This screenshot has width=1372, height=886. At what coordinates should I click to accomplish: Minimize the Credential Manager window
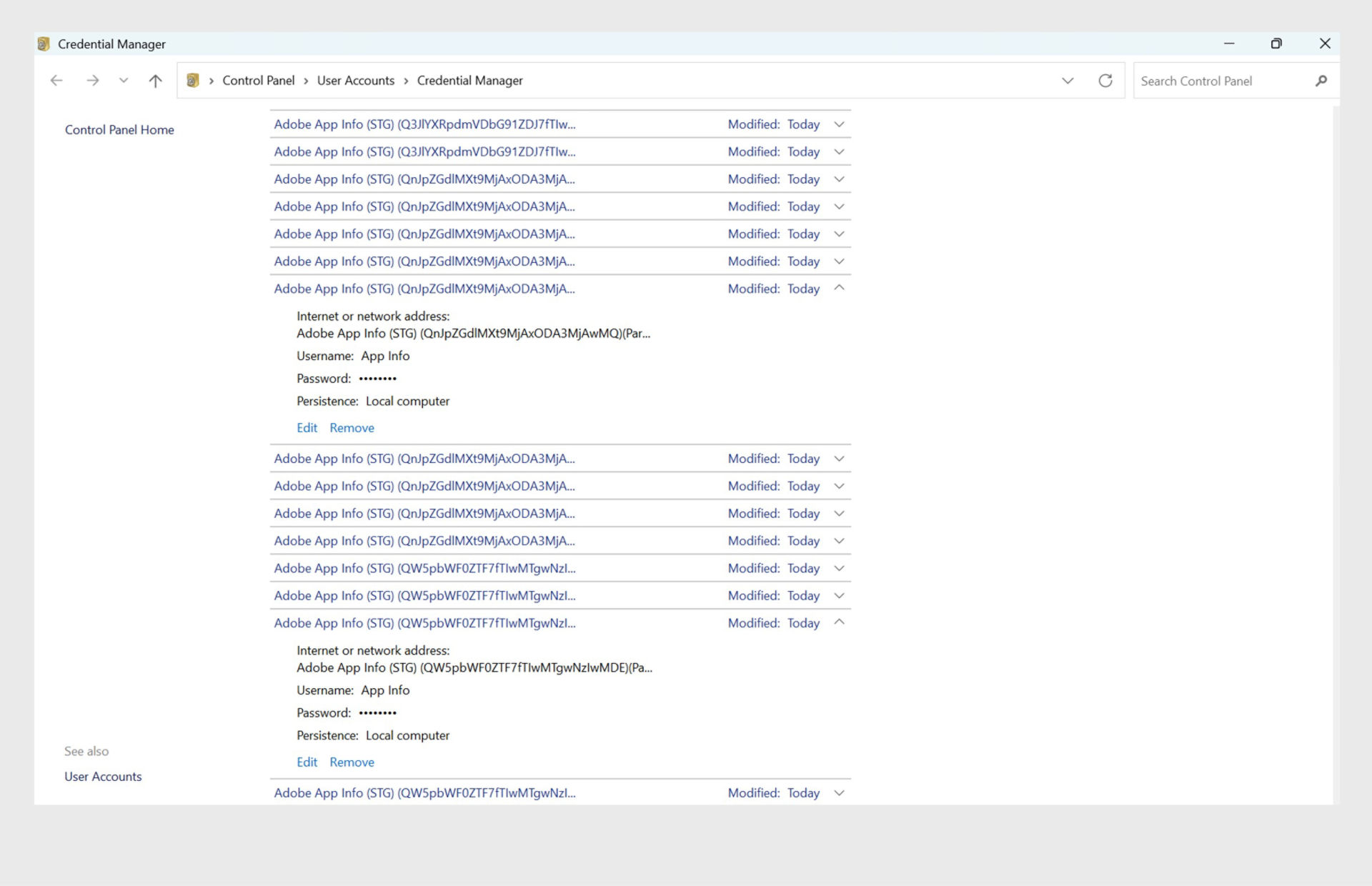tap(1229, 44)
